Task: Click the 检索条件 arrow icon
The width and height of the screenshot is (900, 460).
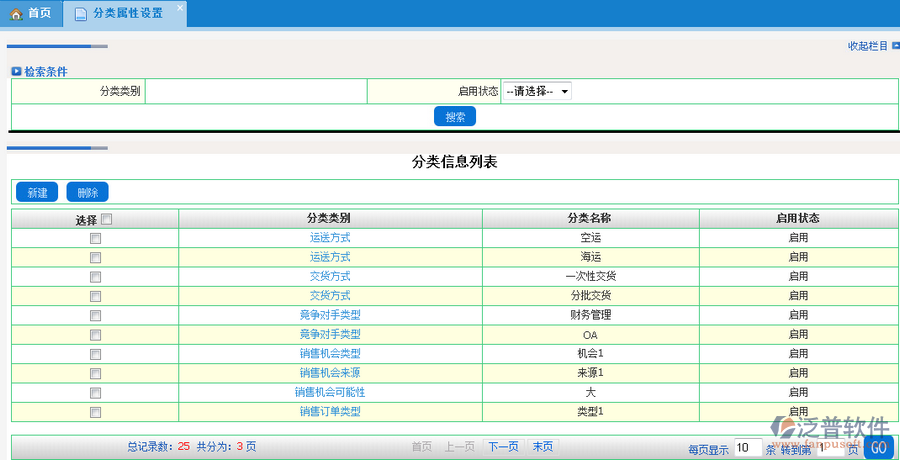Action: pyautogui.click(x=16, y=72)
